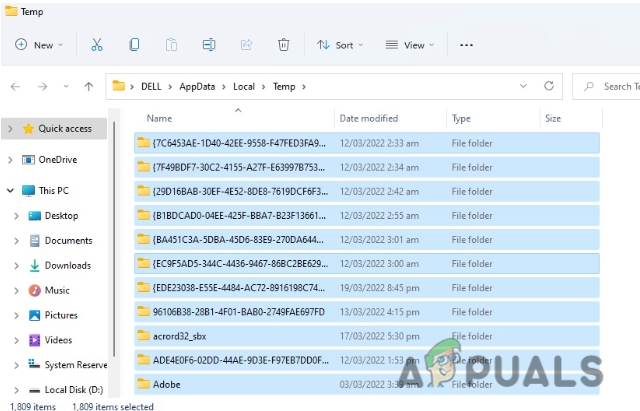Expand the Downloads tree node
This screenshot has height=411, width=640.
[x=16, y=266]
